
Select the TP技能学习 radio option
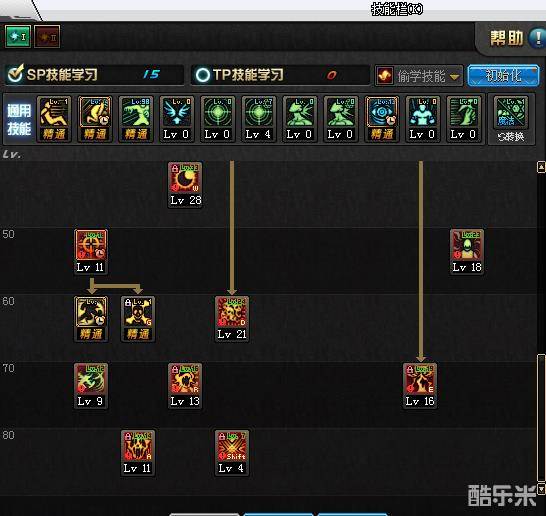(x=202, y=75)
